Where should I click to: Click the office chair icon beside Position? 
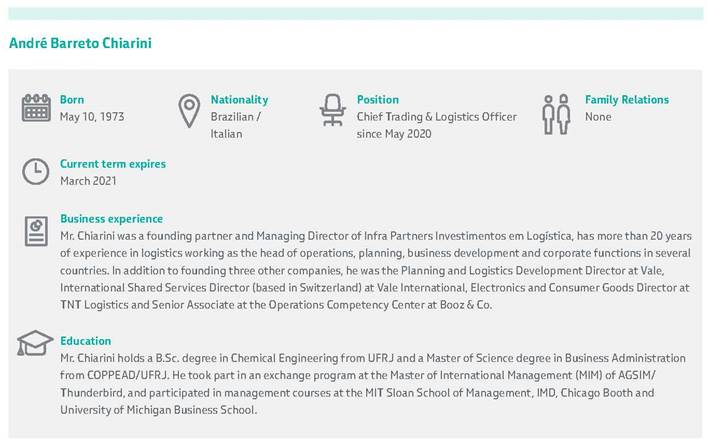(x=331, y=110)
